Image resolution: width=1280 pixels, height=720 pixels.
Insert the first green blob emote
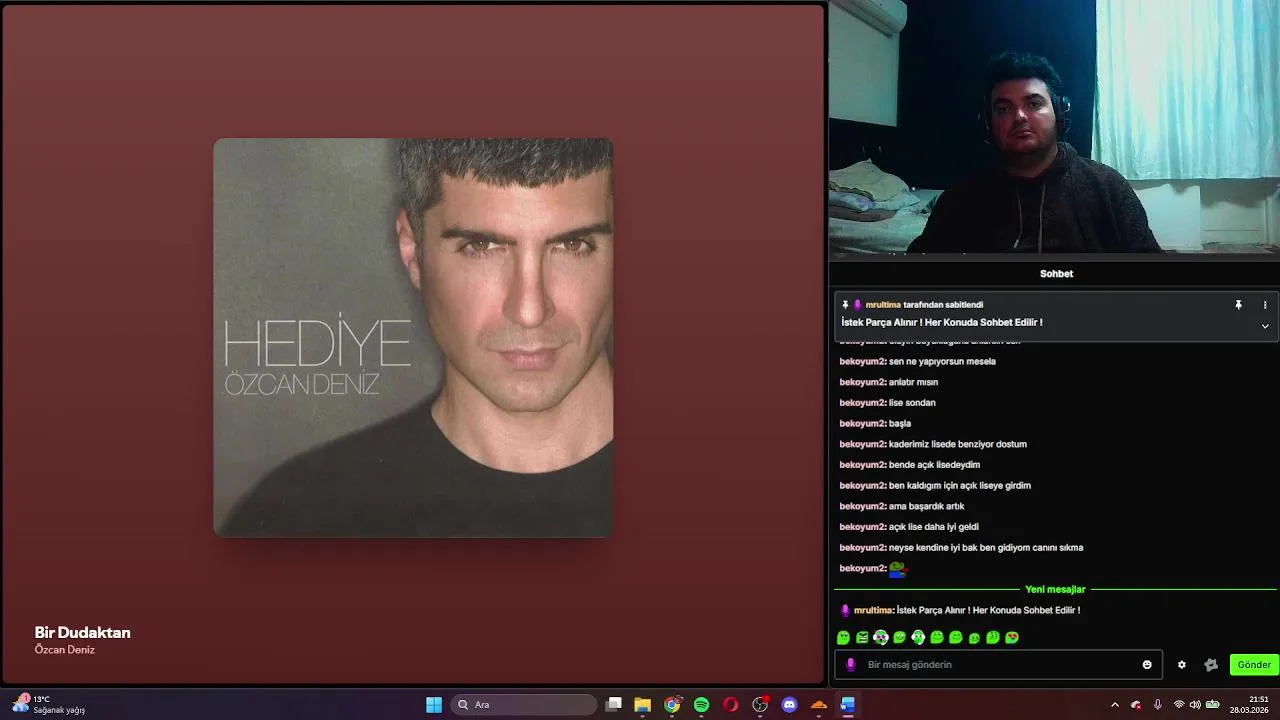843,637
